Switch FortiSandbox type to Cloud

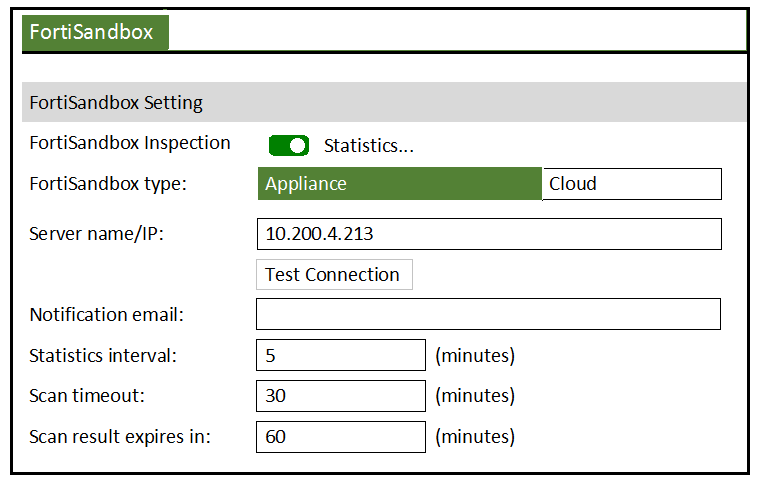[x=632, y=184]
